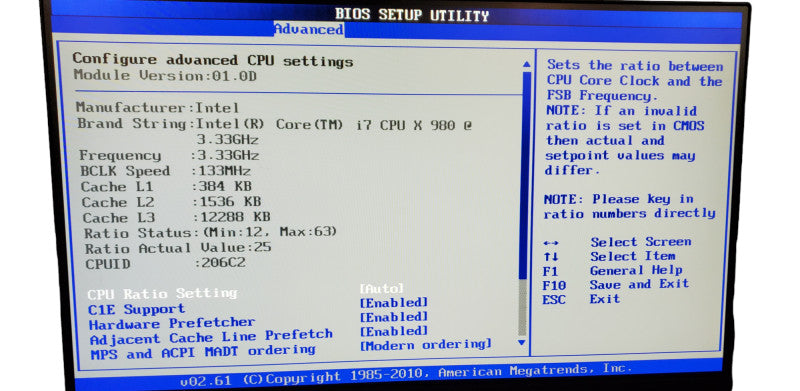Click F1 General Help entry
The image size is (800, 391).
tap(613, 271)
